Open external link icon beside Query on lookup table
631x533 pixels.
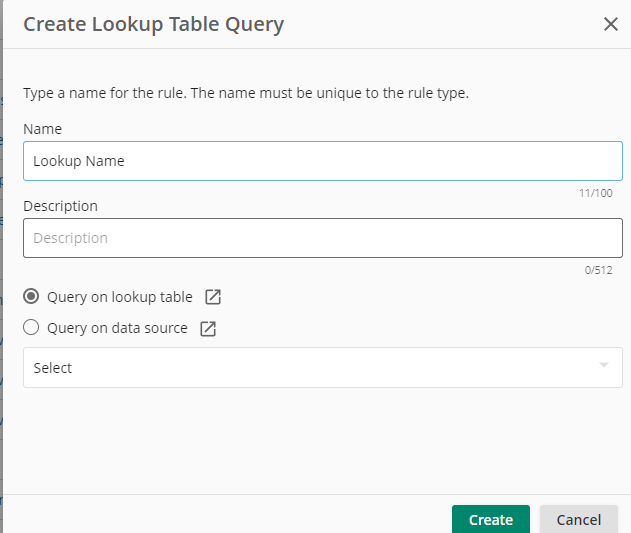[213, 297]
